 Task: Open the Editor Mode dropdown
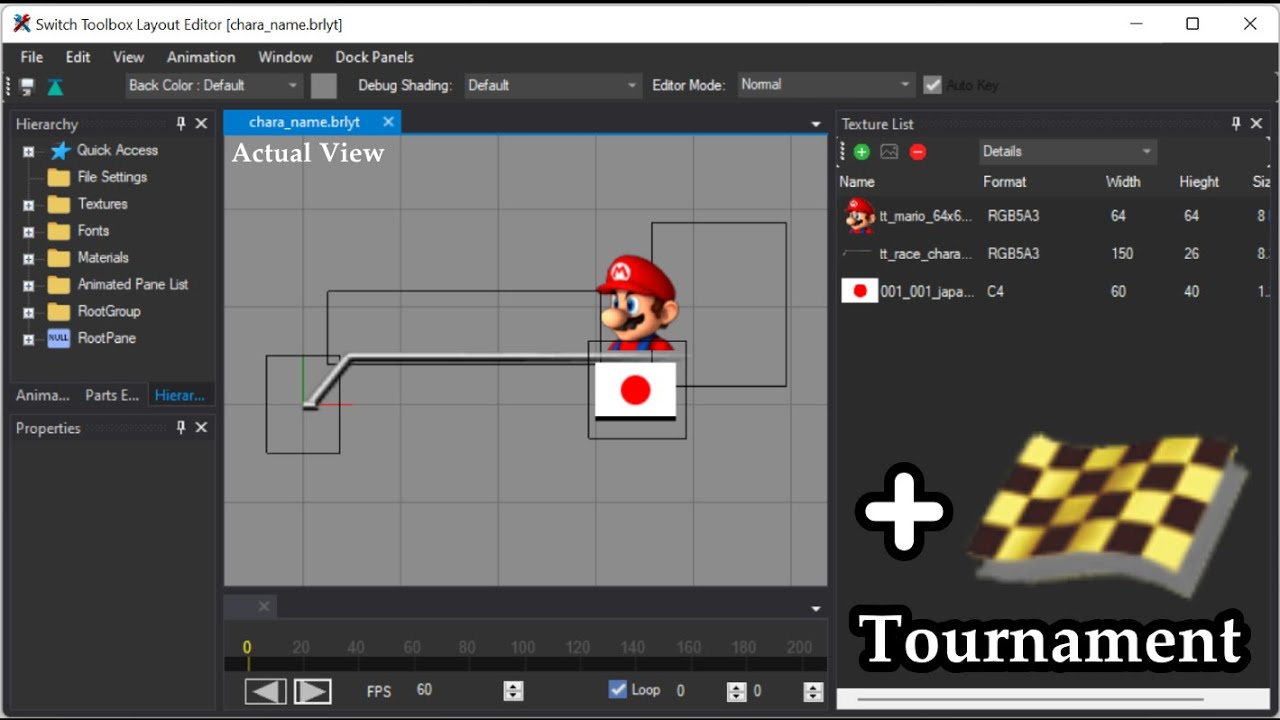point(826,85)
